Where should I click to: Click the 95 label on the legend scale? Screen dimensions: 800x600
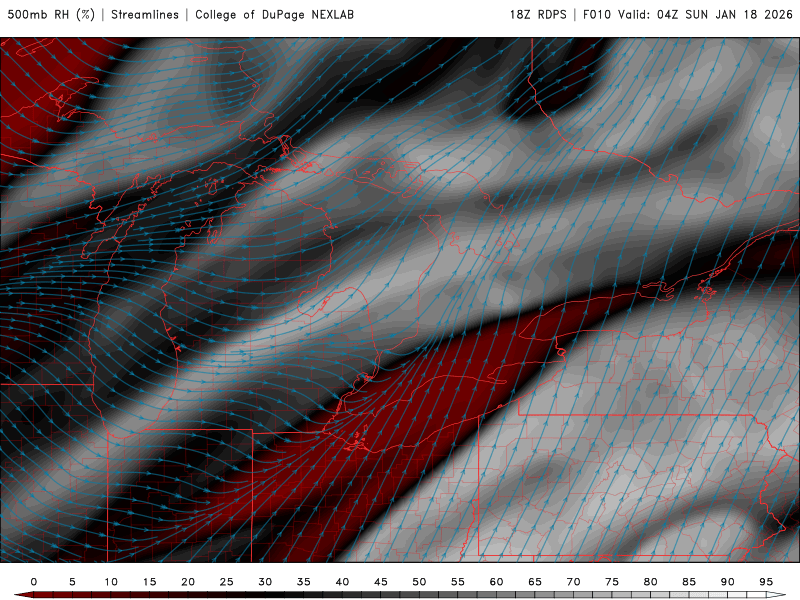(x=766, y=582)
